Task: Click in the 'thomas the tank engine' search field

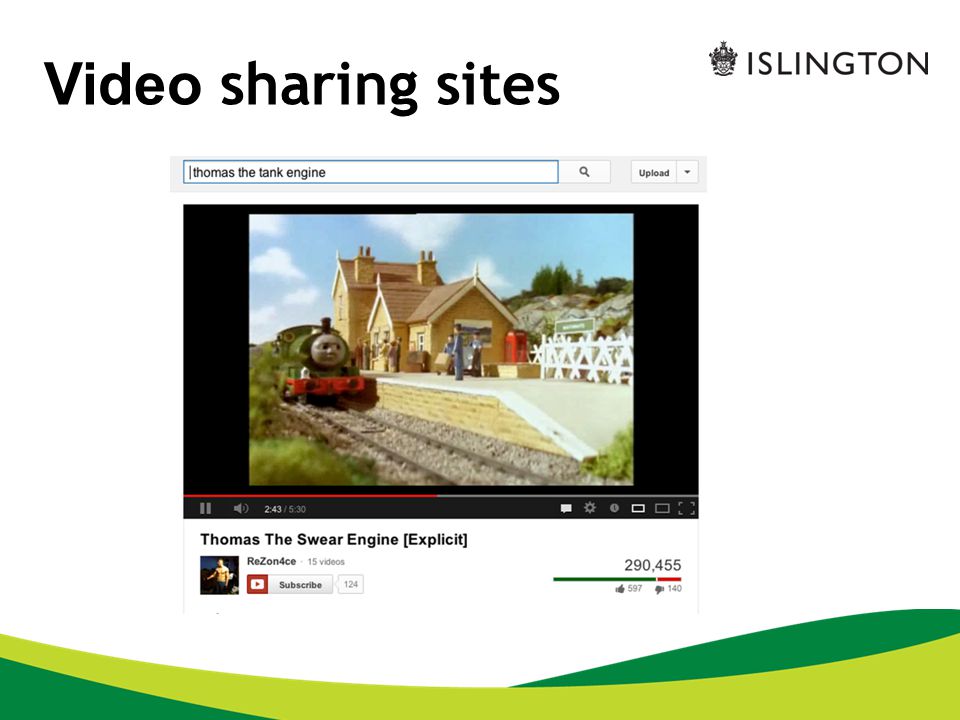Action: (x=371, y=172)
